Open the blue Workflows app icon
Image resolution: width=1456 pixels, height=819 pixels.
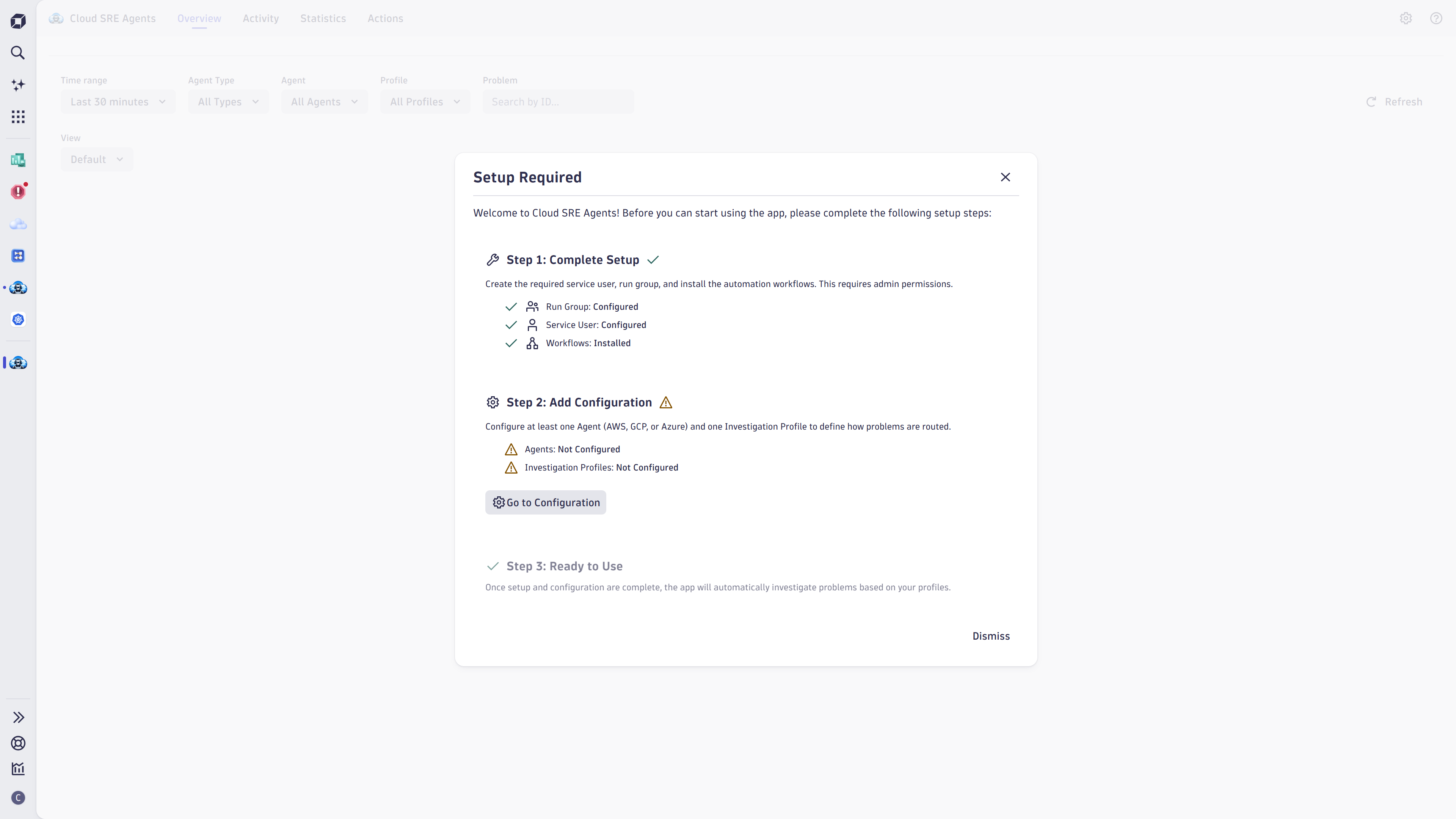pyautogui.click(x=18, y=256)
